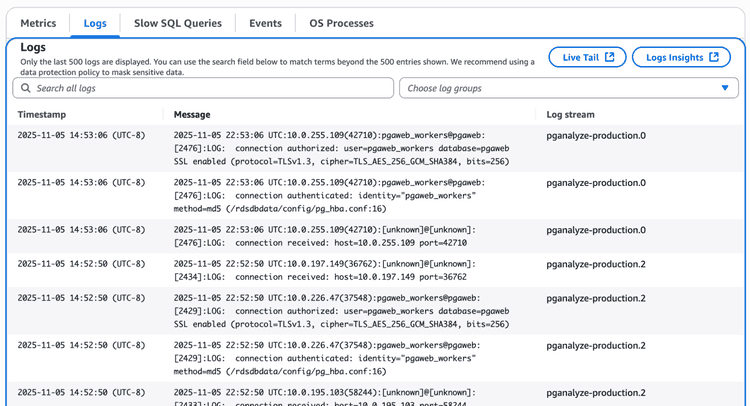Click the timestamp of the port 36762 row

81,264
